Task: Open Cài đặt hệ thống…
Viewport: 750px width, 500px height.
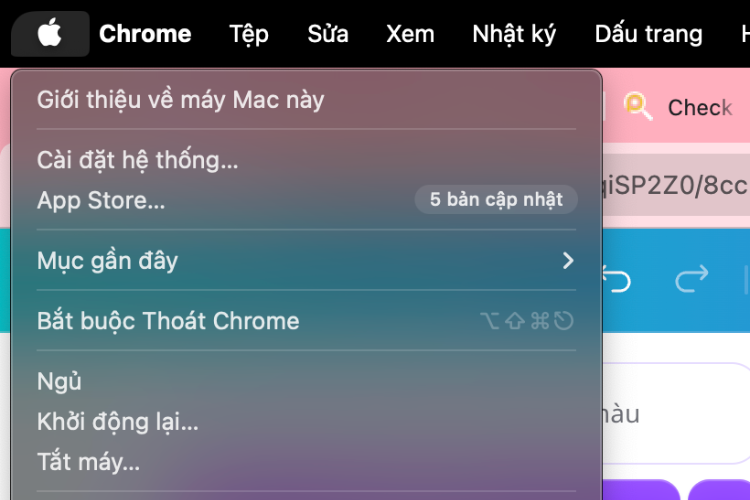Action: [306, 160]
